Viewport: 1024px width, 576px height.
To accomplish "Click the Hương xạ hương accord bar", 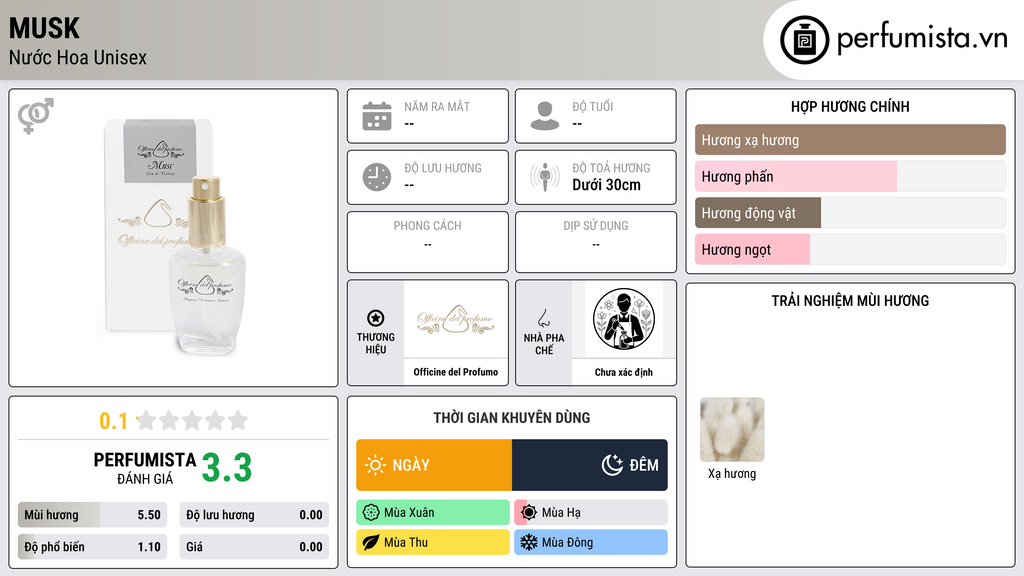I will click(x=850, y=140).
